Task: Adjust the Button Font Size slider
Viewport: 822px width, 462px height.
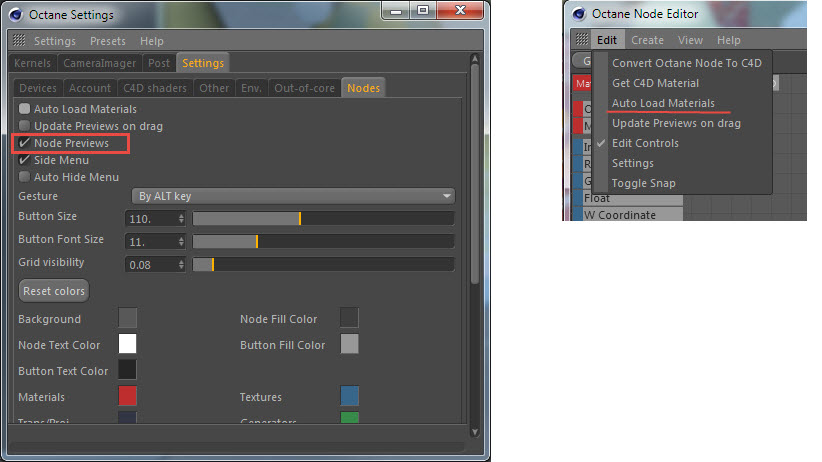Action: [323, 242]
